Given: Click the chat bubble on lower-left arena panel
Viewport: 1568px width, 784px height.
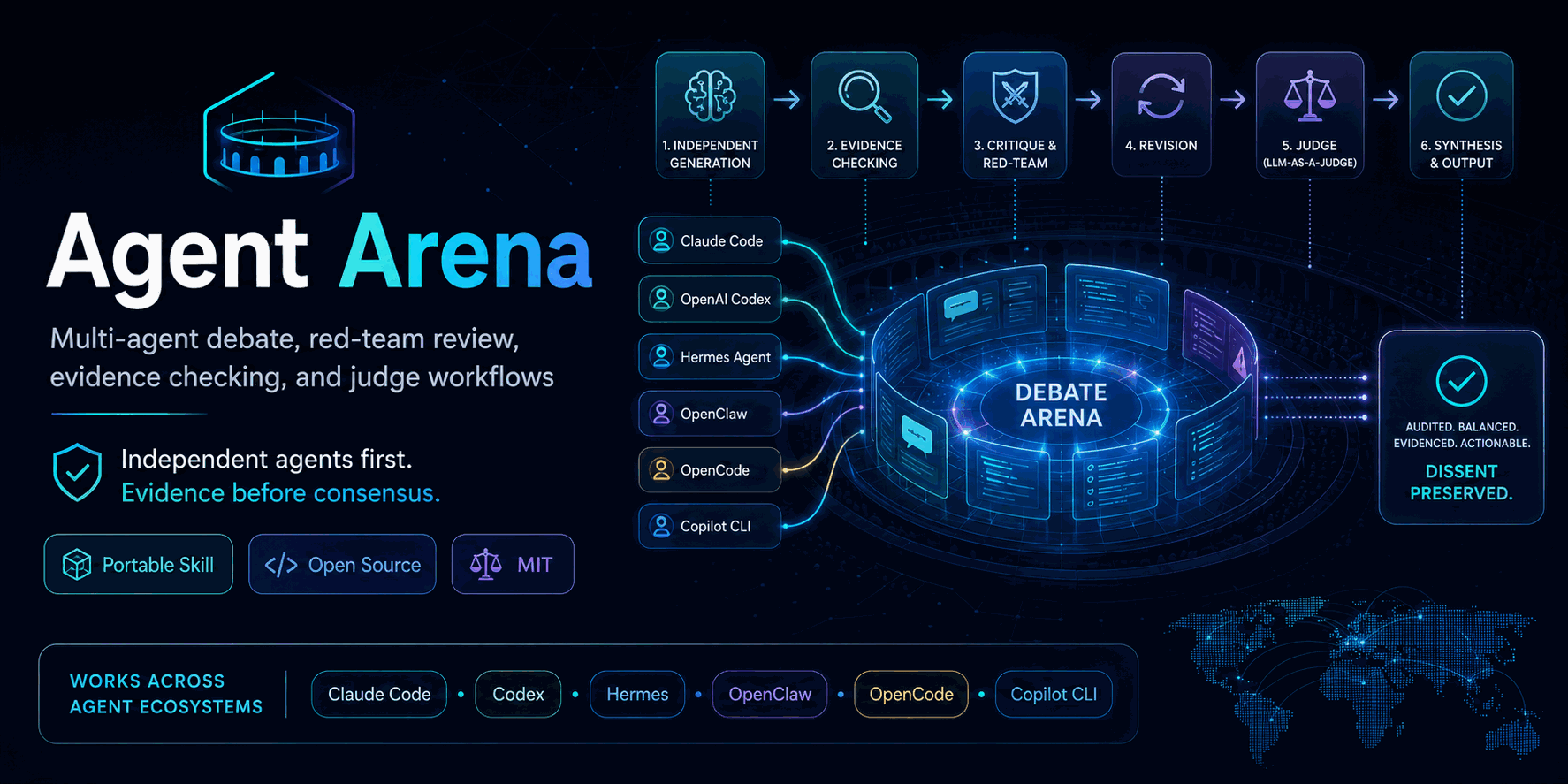Looking at the screenshot, I should coord(917,435).
